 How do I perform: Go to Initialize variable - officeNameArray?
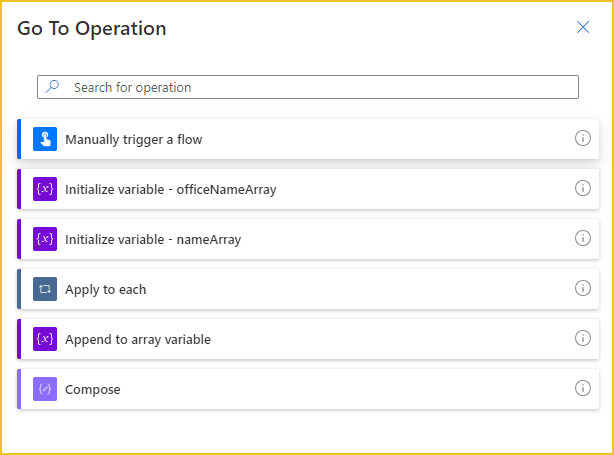pos(308,189)
